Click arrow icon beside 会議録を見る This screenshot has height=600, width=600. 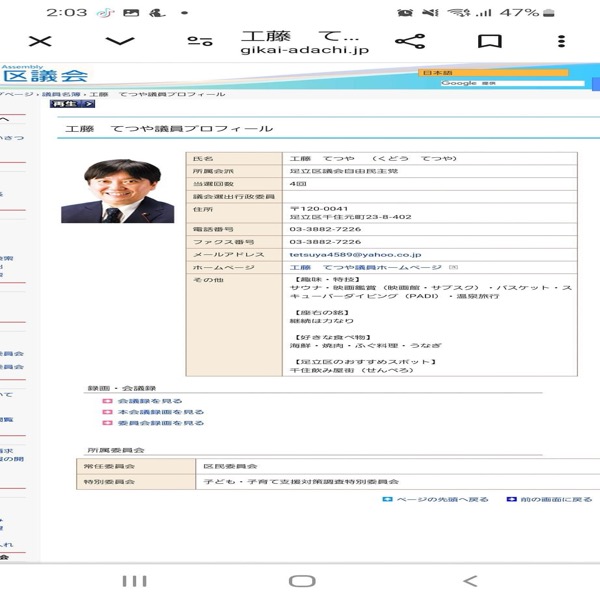[108, 401]
